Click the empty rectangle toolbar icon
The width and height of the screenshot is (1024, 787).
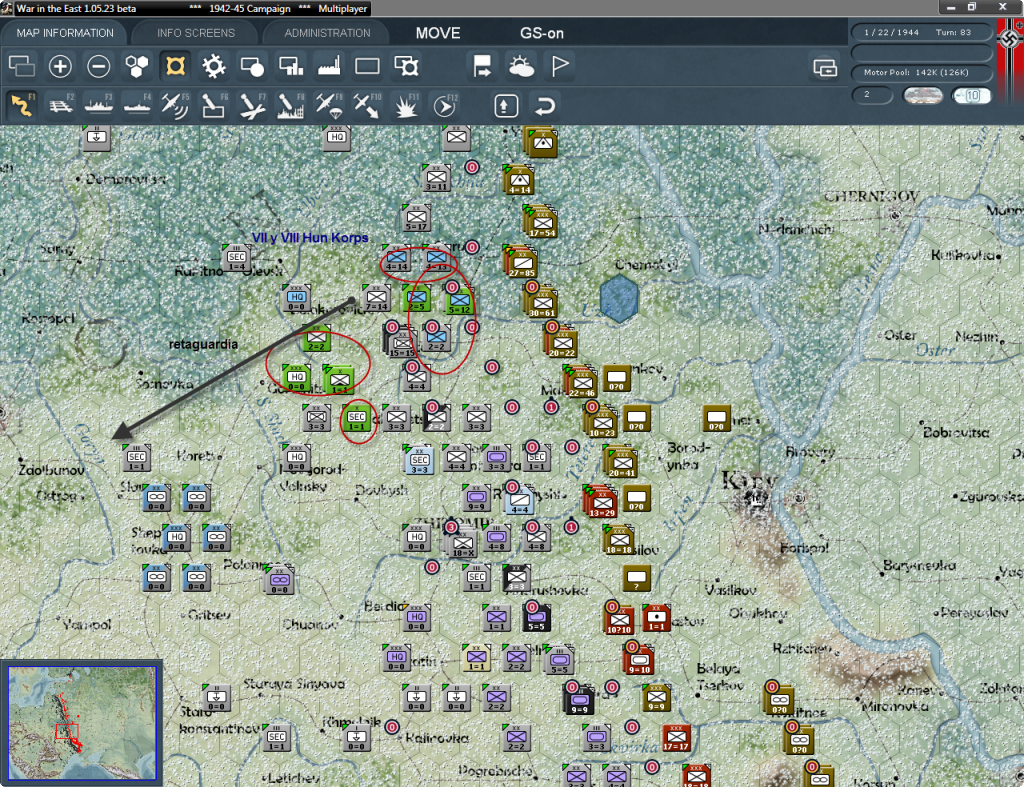click(367, 66)
